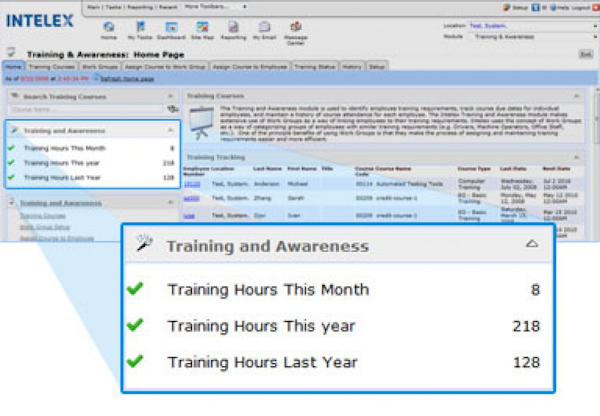Switch to the Setup tab
Image resolution: width=600 pixels, height=416 pixels.
point(377,67)
